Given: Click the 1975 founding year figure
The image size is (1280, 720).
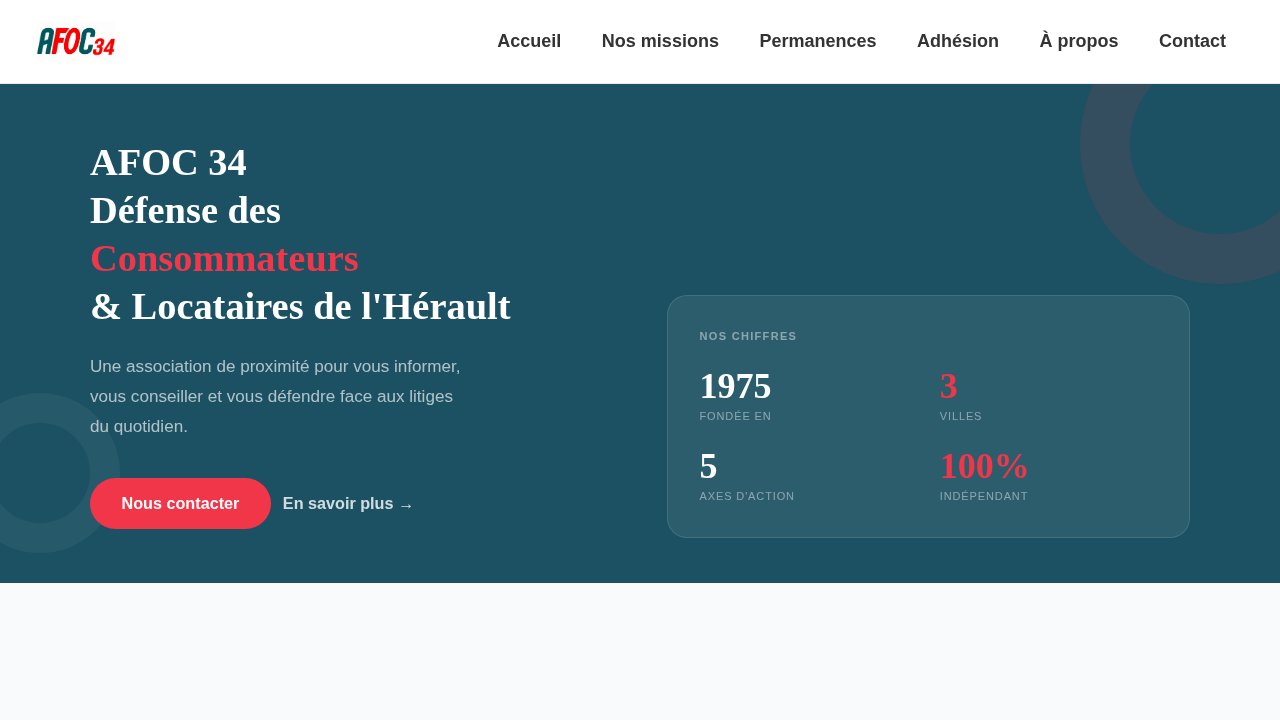Looking at the screenshot, I should click(735, 386).
